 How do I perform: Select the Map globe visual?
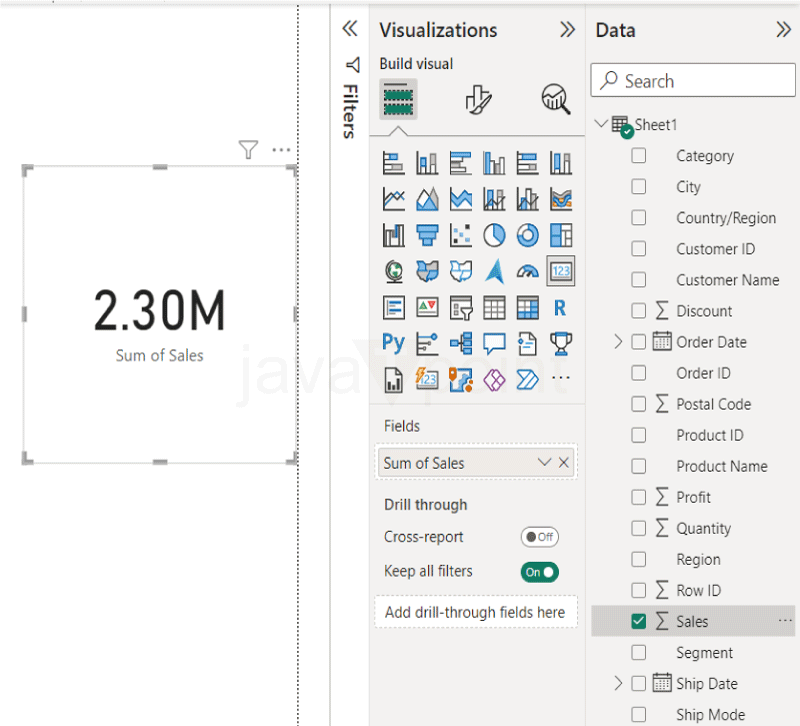[x=393, y=271]
